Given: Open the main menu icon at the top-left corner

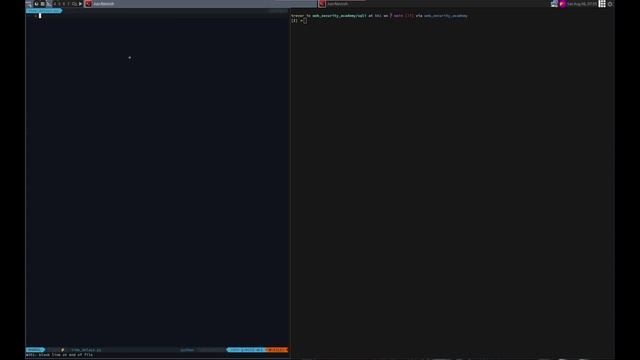Looking at the screenshot, I should (x=29, y=4).
